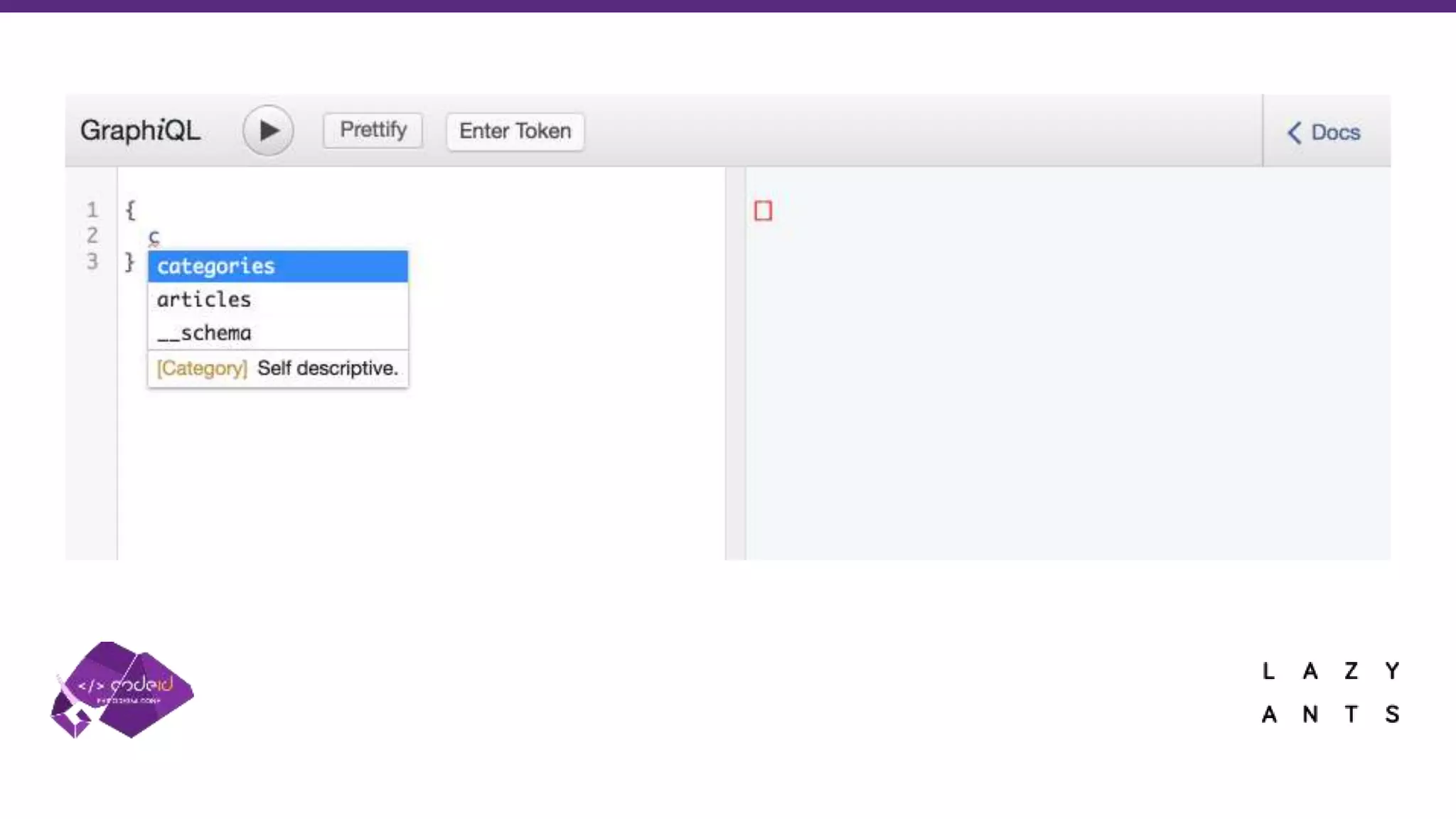The width and height of the screenshot is (1456, 819).
Task: Click the [Category] type link in hint
Action: click(202, 368)
